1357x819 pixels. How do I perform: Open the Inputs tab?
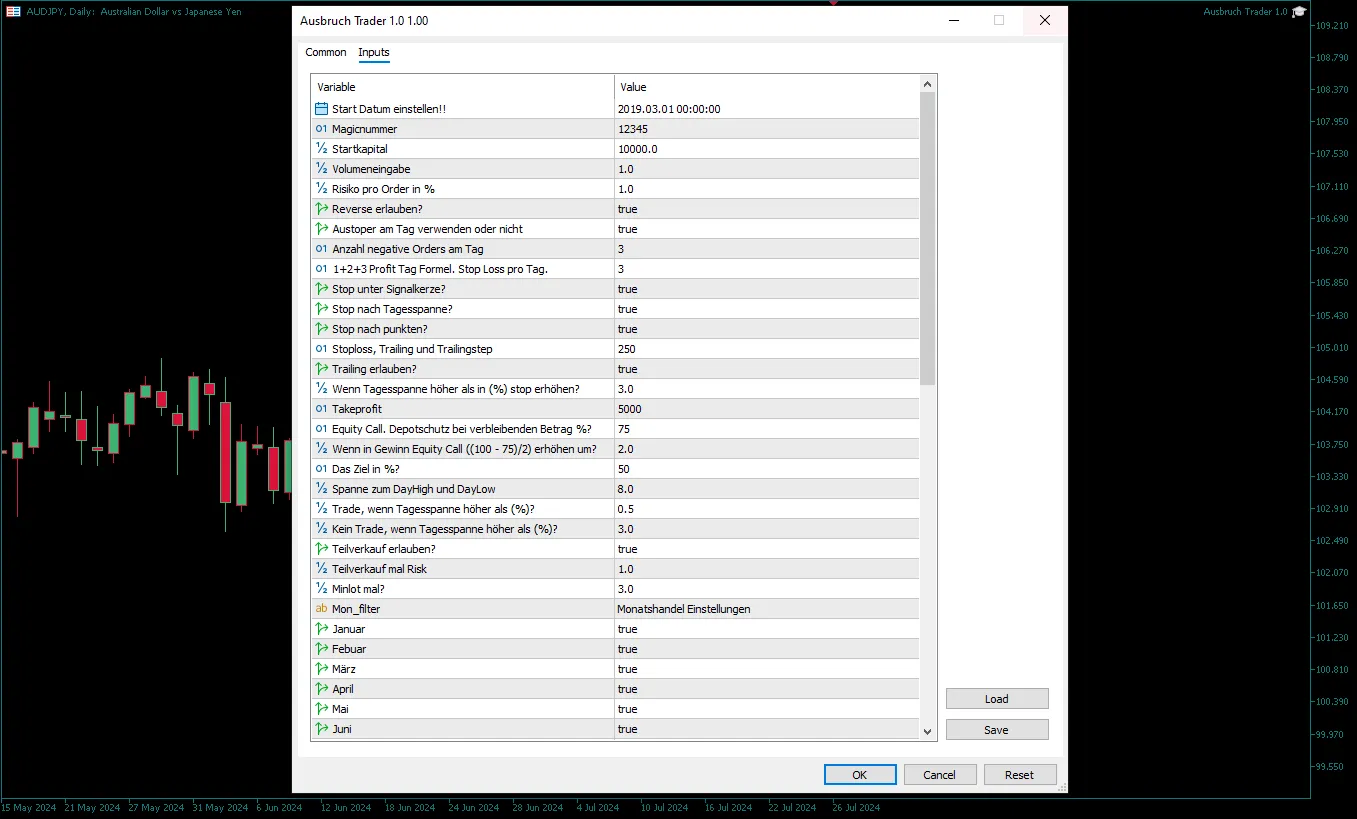point(374,52)
